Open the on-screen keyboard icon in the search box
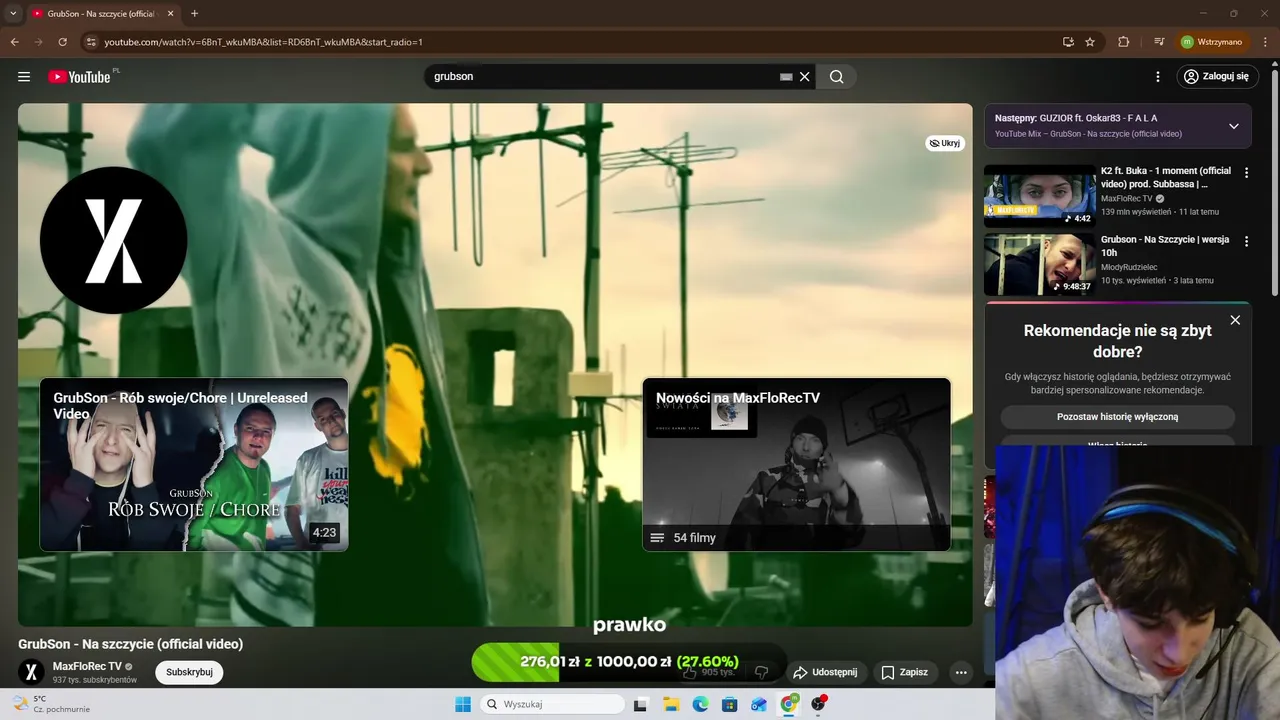 pos(786,76)
